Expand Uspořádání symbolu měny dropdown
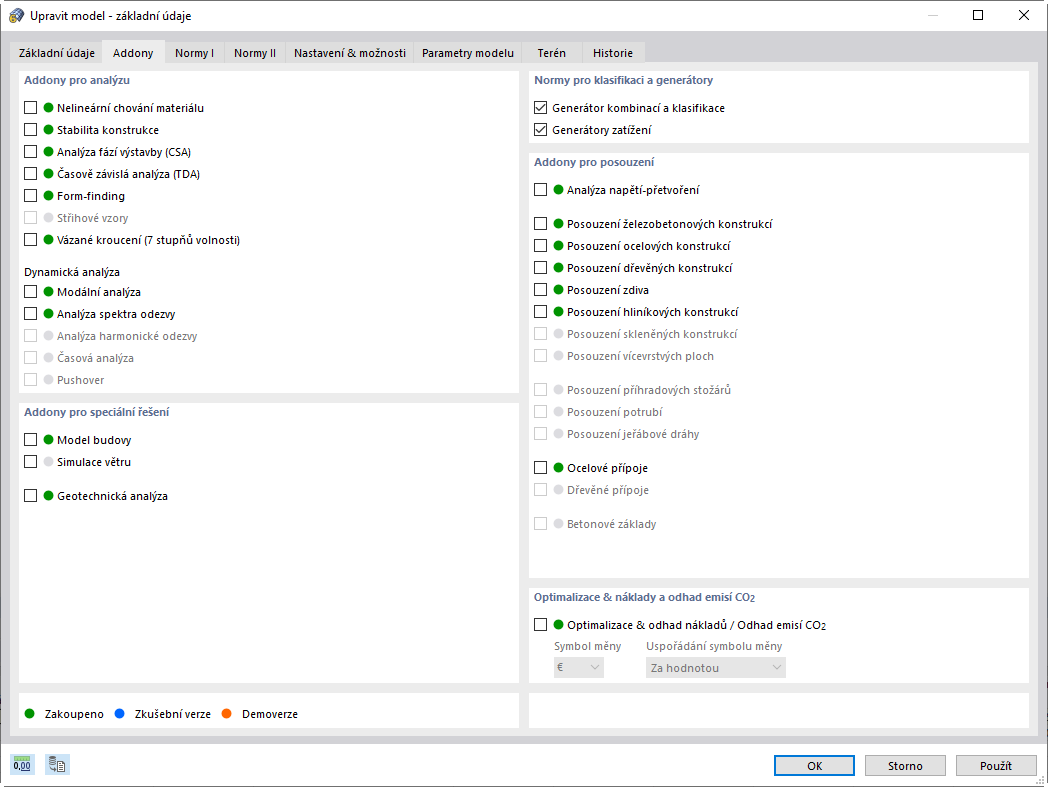 pos(715,667)
